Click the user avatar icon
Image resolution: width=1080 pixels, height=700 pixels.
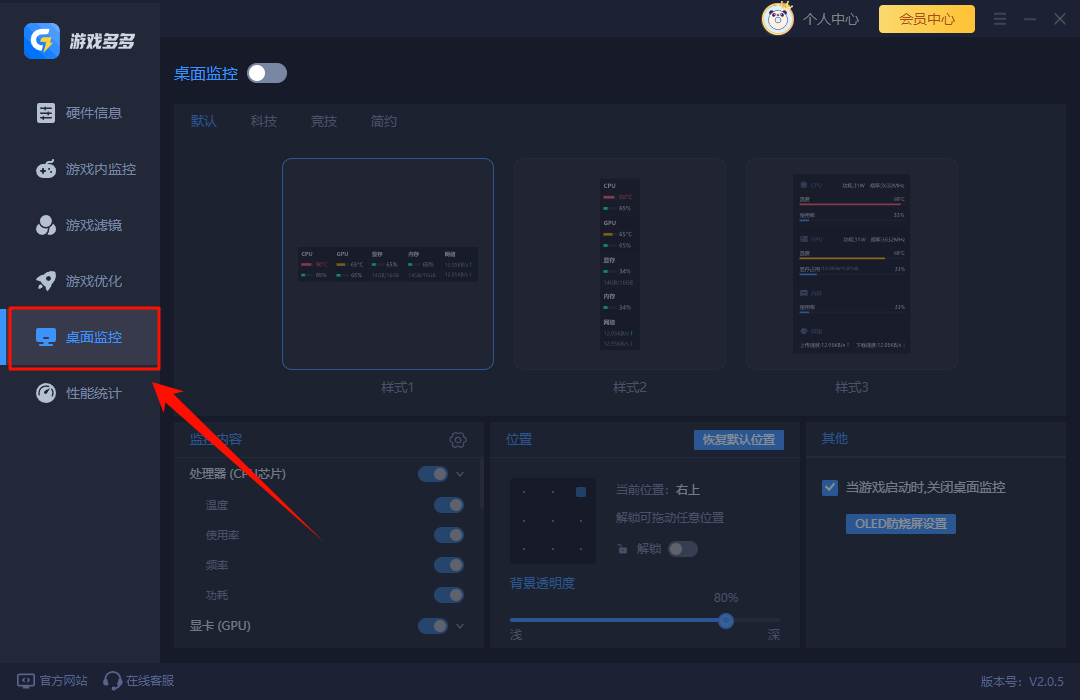point(778,18)
